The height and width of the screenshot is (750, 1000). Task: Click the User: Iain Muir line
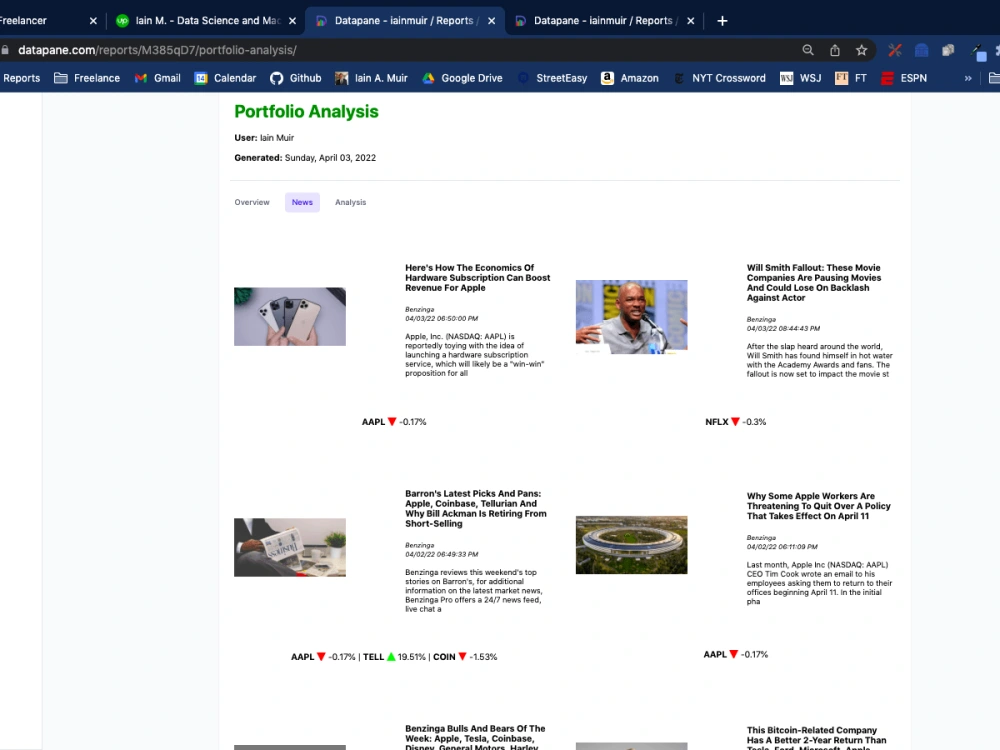(264, 138)
